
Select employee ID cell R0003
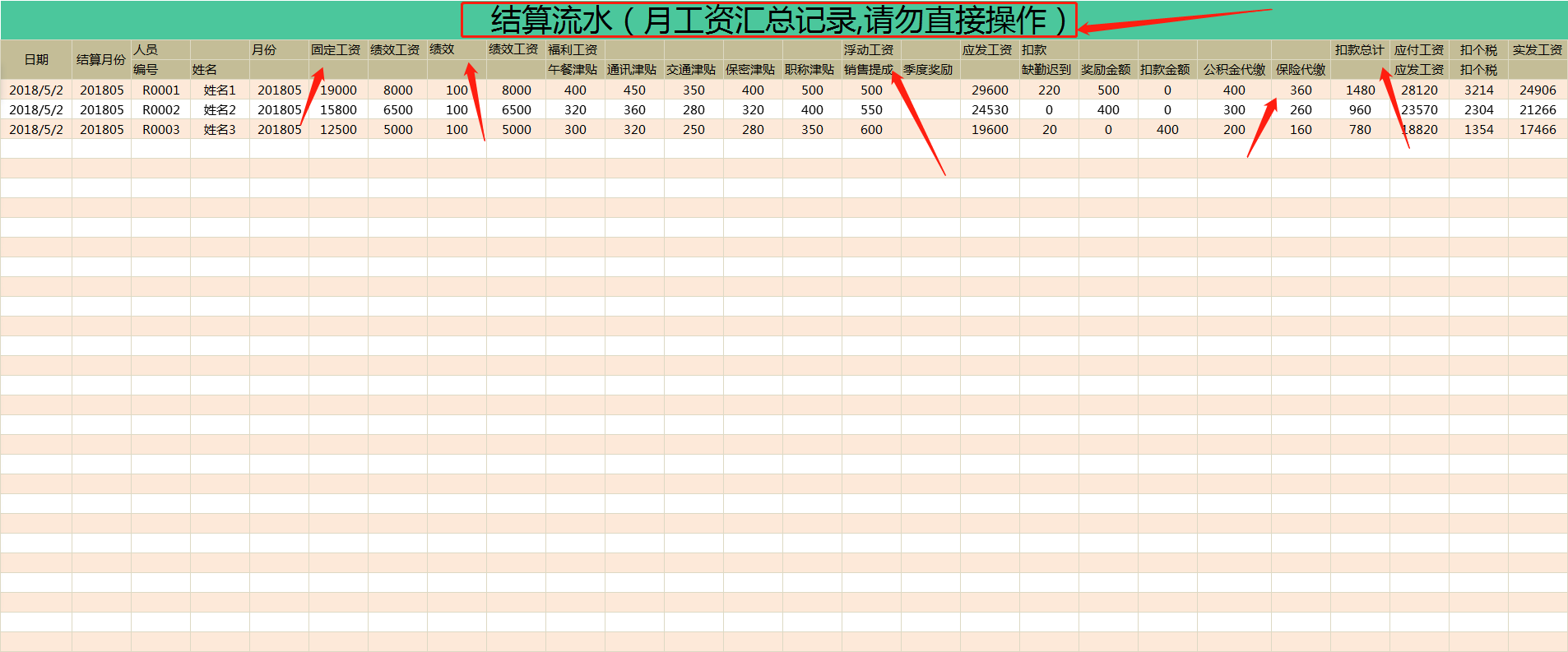[161, 129]
